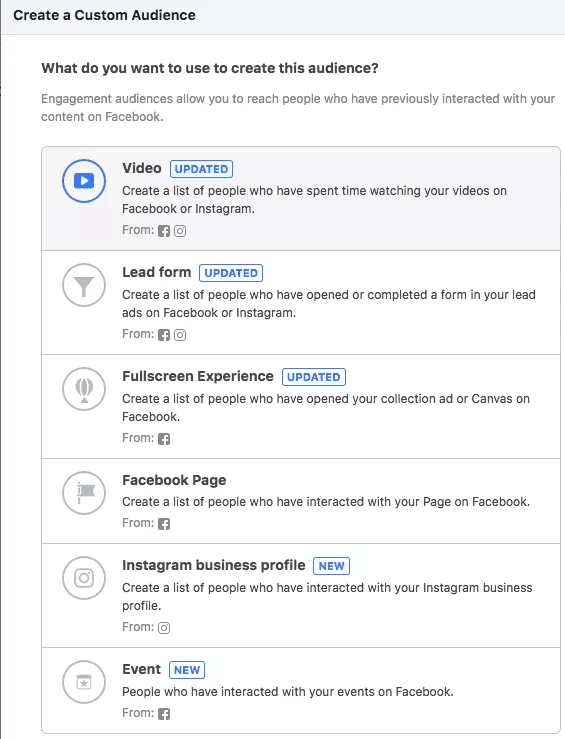Choose the Lead form title
The image size is (565, 739).
[156, 272]
